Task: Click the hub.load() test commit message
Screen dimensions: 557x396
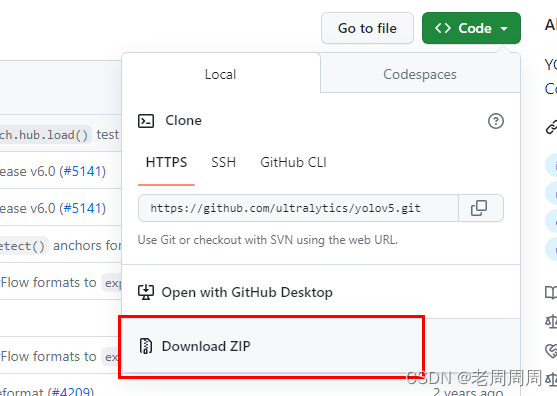Action: (59, 135)
